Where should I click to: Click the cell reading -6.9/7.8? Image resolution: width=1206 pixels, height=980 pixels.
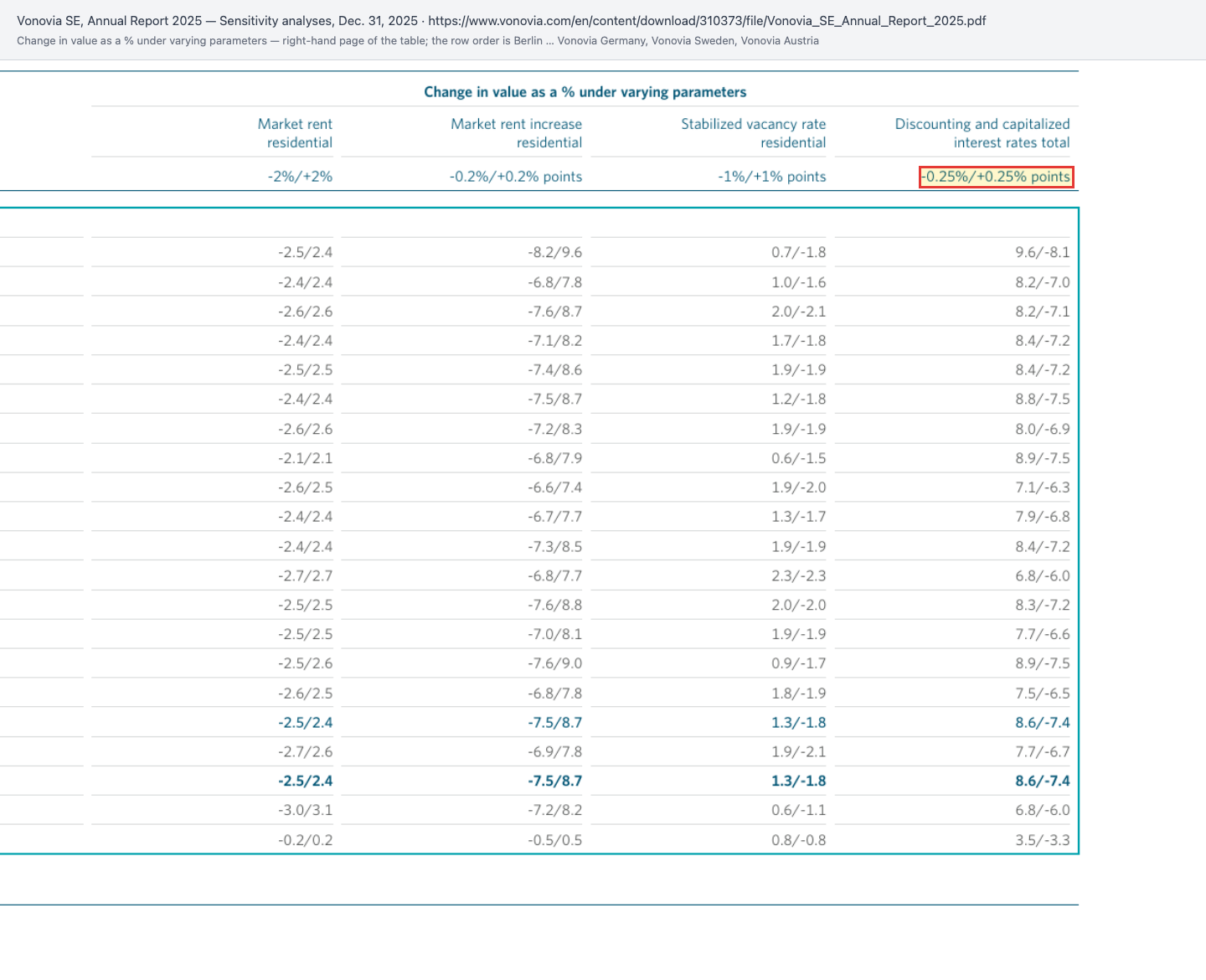(x=554, y=752)
